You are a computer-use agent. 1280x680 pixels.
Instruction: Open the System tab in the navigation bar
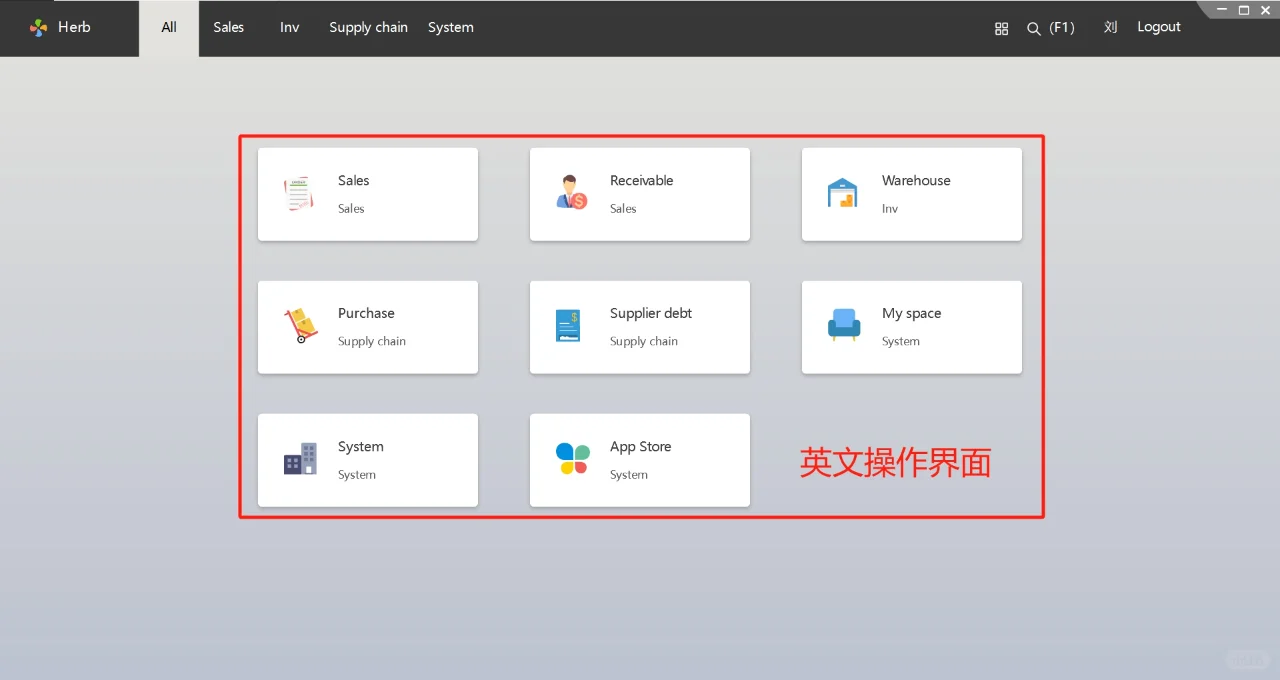450,28
